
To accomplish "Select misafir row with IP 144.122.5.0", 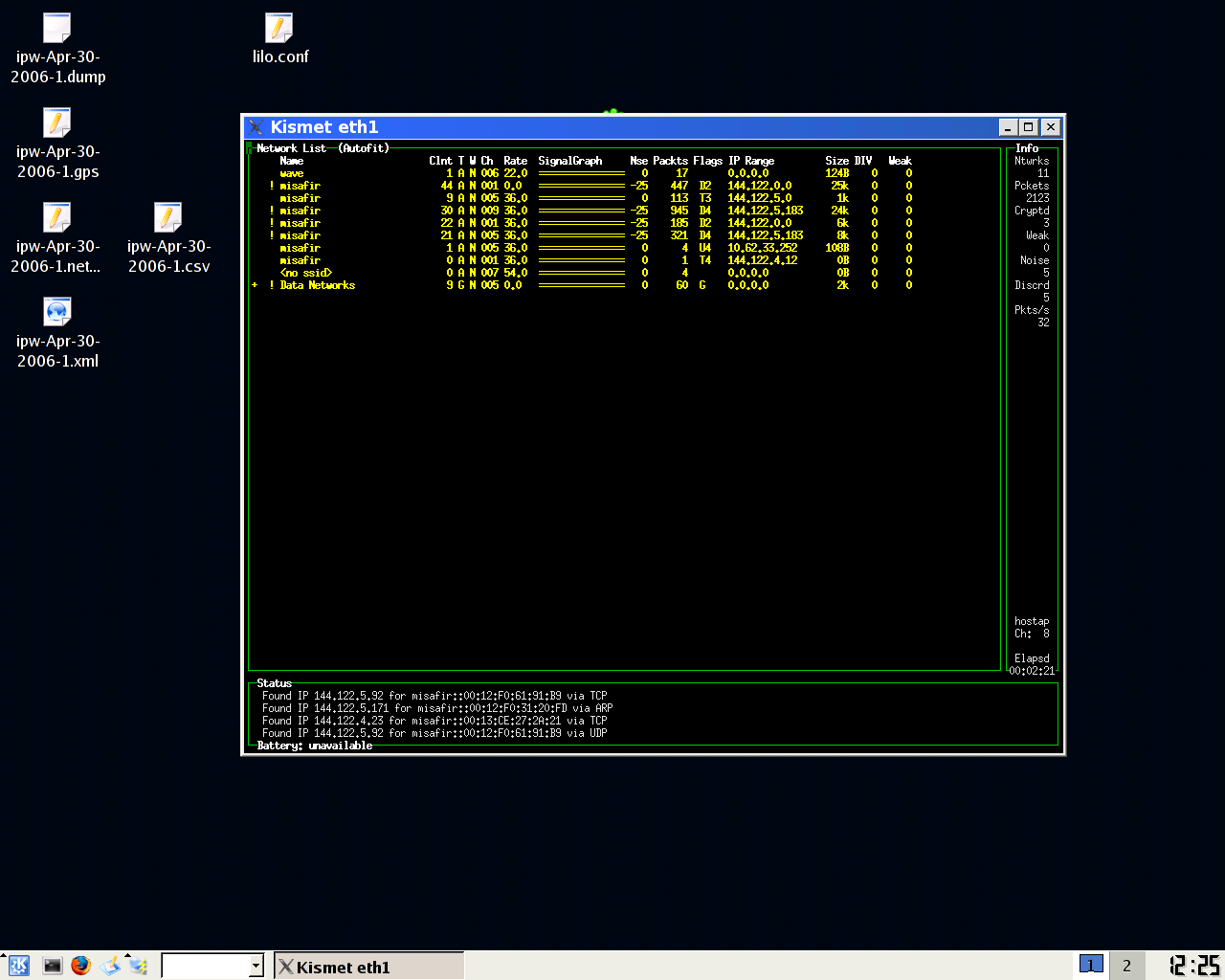I will (x=584, y=198).
